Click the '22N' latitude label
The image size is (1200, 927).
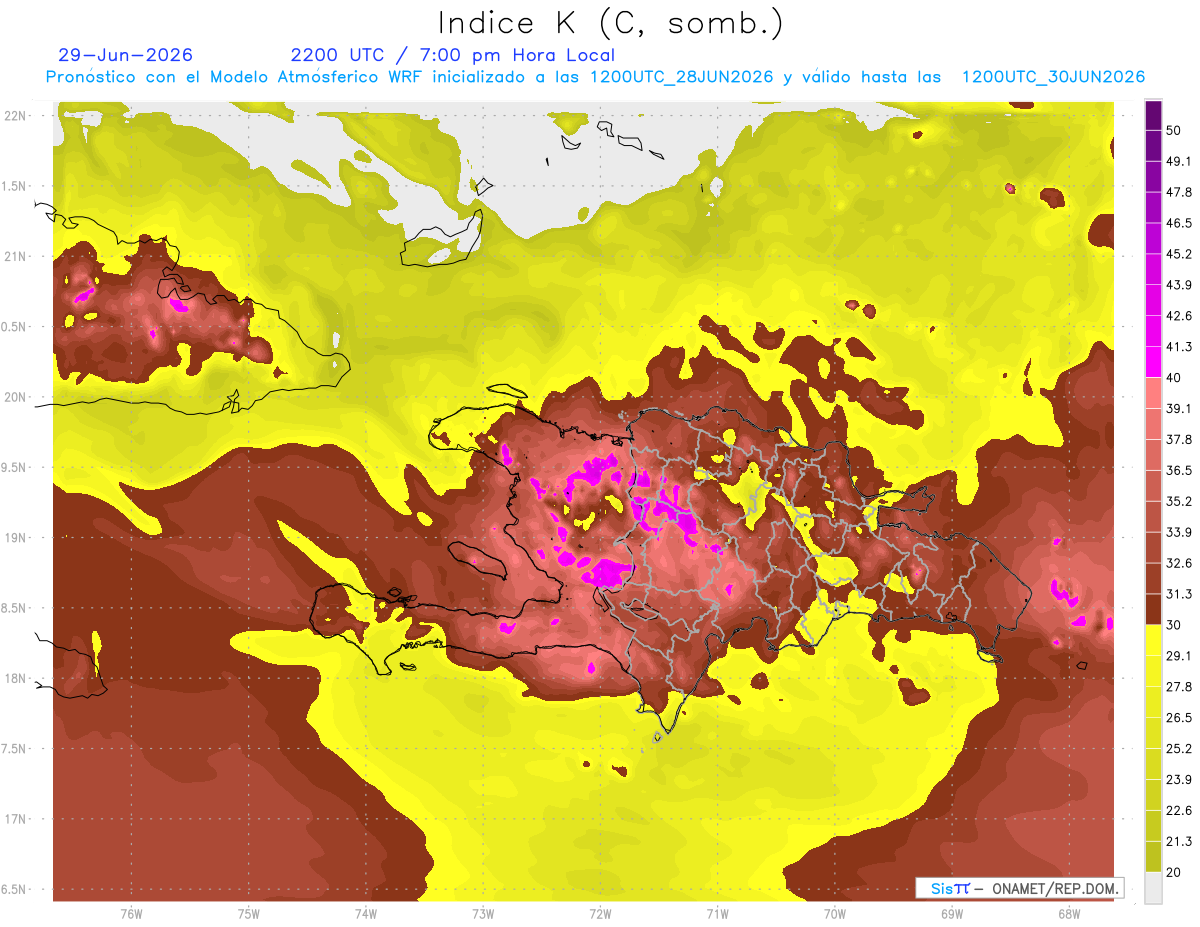pos(17,115)
